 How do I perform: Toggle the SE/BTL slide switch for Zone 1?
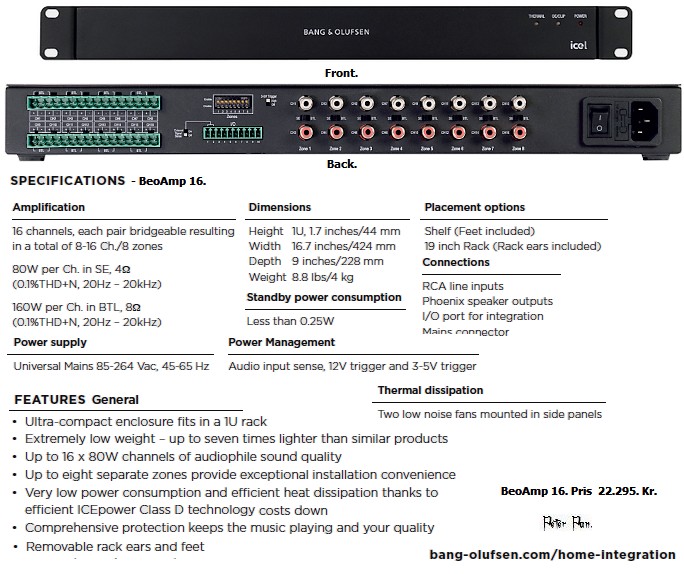click(x=305, y=118)
